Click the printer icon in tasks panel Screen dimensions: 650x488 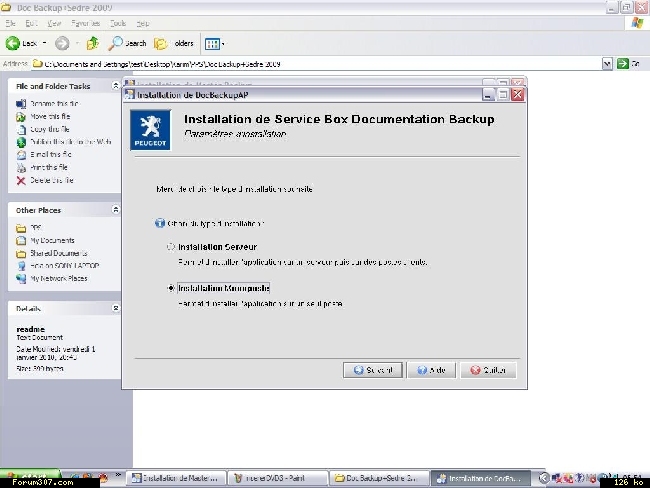21,168
